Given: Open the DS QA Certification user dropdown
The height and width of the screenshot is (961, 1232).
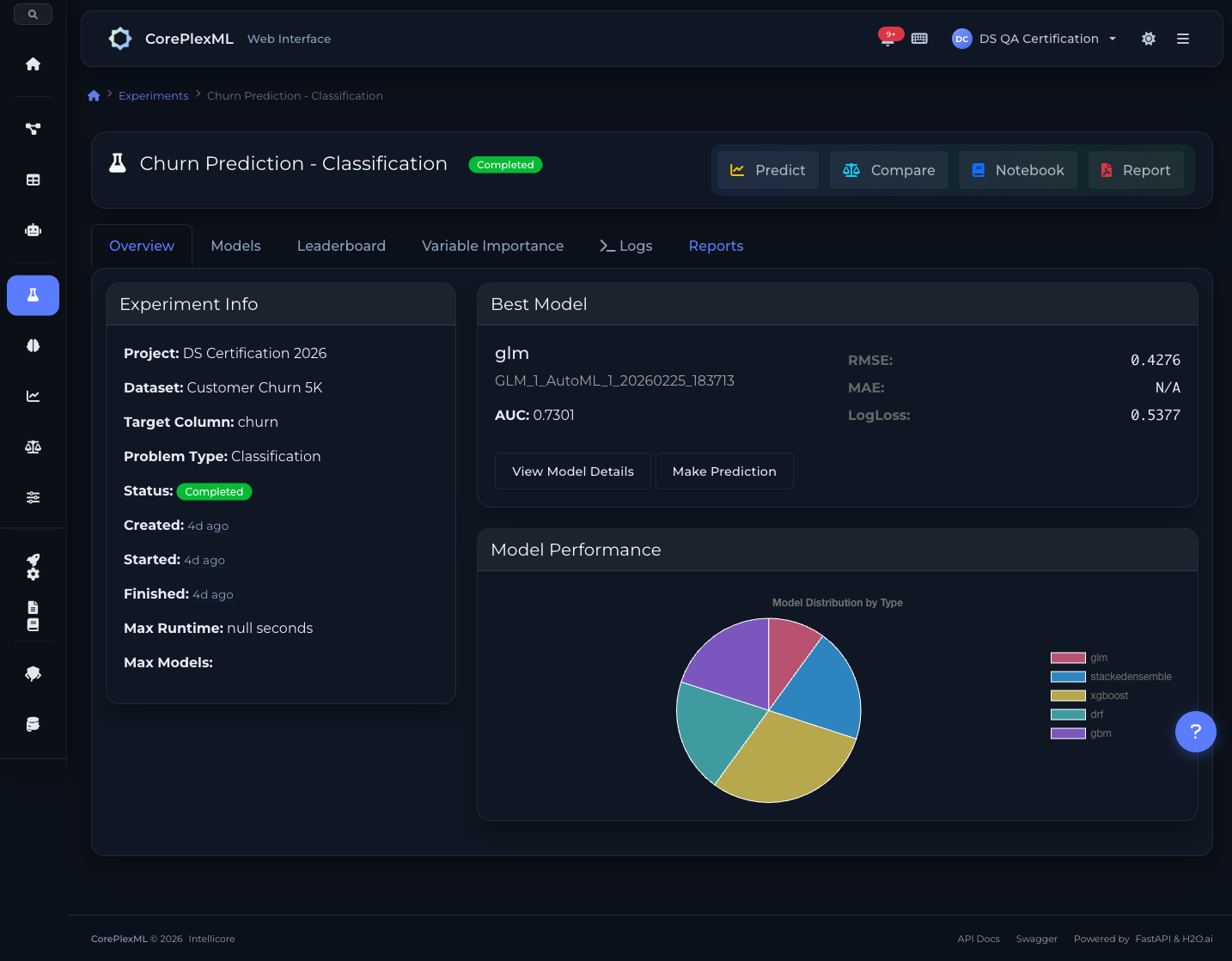Looking at the screenshot, I should pyautogui.click(x=1034, y=39).
